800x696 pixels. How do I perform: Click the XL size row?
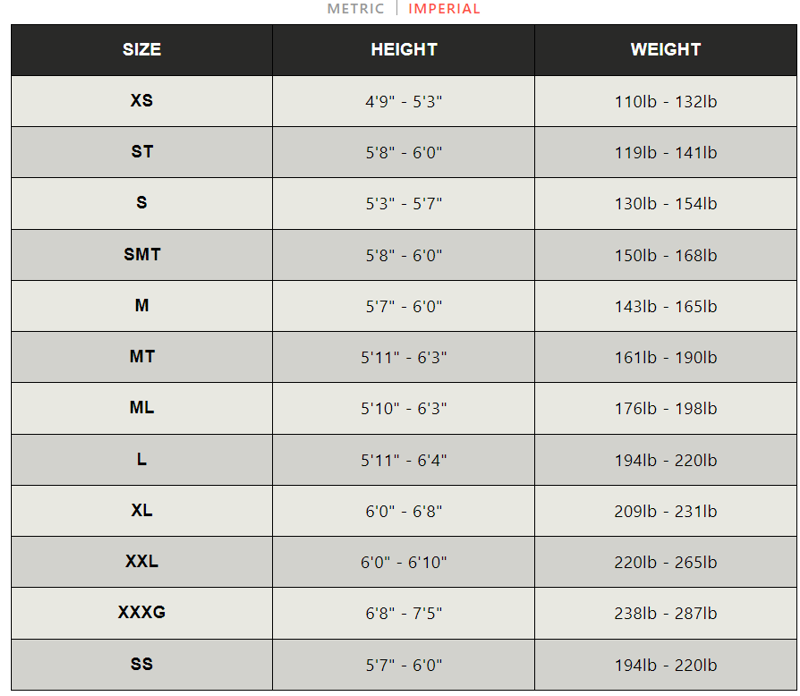[x=141, y=510]
